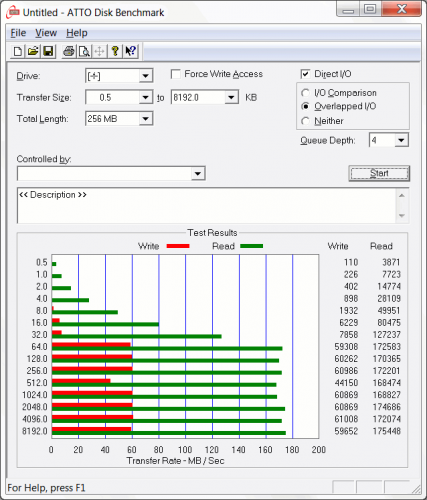Open the Queue Depth dropdown
This screenshot has height=500, width=427.
(401, 140)
